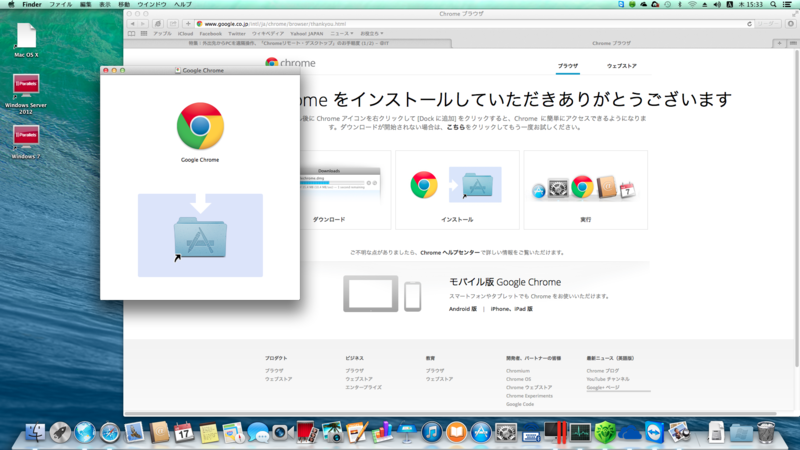Image resolution: width=800 pixels, height=450 pixels.
Task: Open Photo Booth icon in the Dock
Action: click(307, 433)
